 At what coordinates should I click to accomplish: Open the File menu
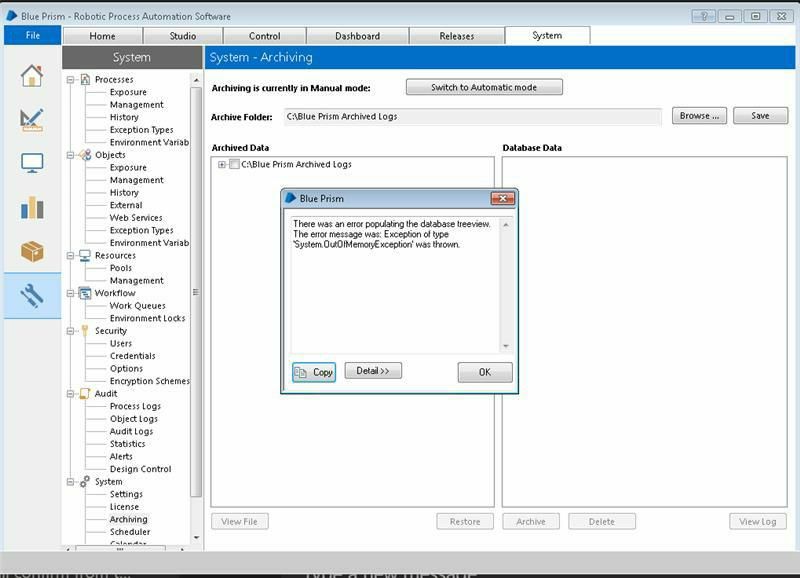[x=32, y=35]
